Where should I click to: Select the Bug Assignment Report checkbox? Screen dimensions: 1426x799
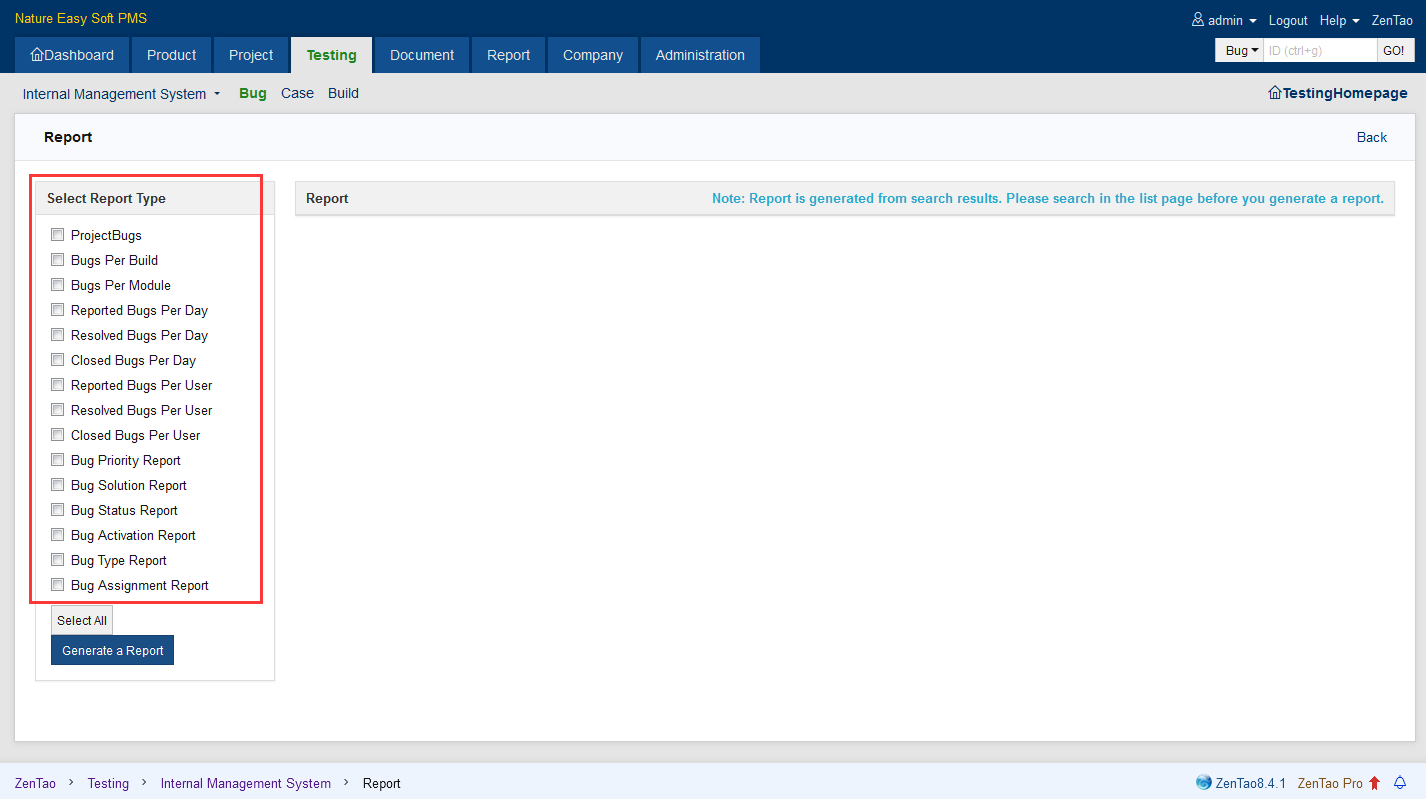[58, 585]
